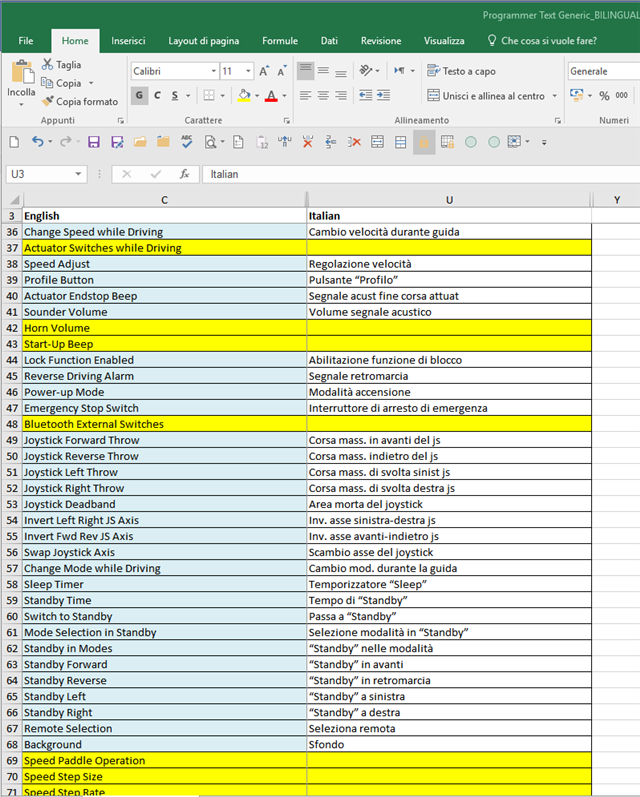The image size is (640, 797).
Task: Decrease font size with smaller A icon
Action: [281, 71]
